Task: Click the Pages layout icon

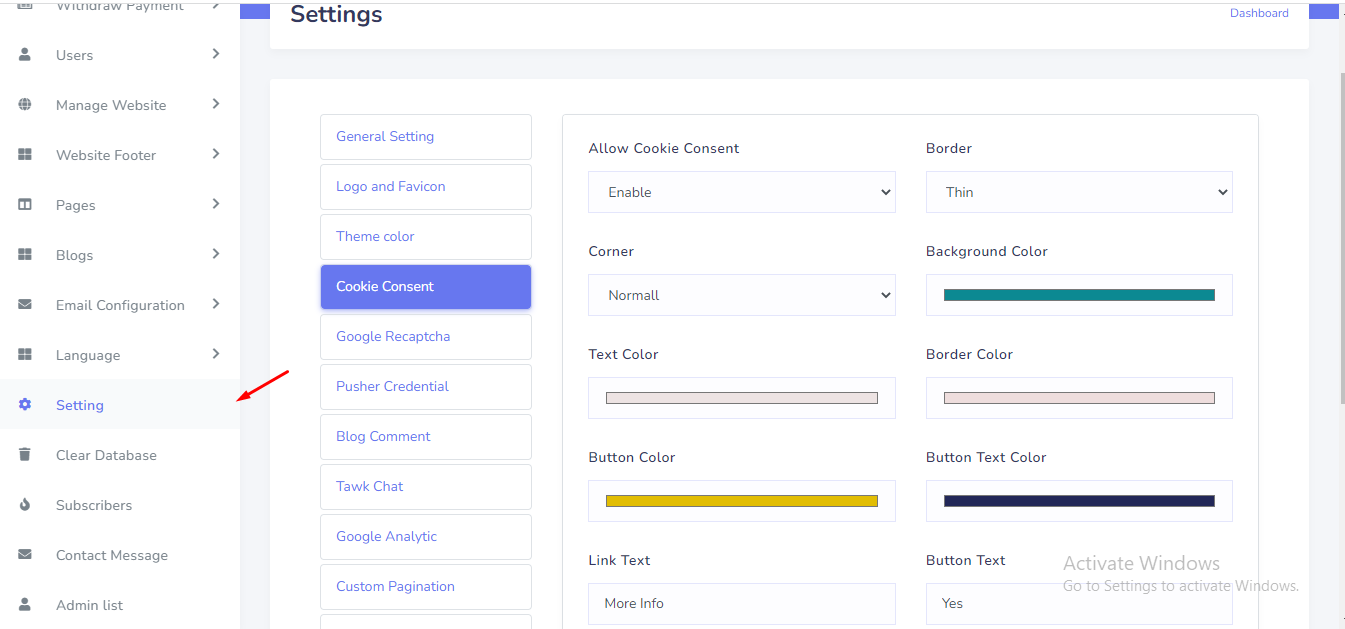Action: pyautogui.click(x=25, y=205)
